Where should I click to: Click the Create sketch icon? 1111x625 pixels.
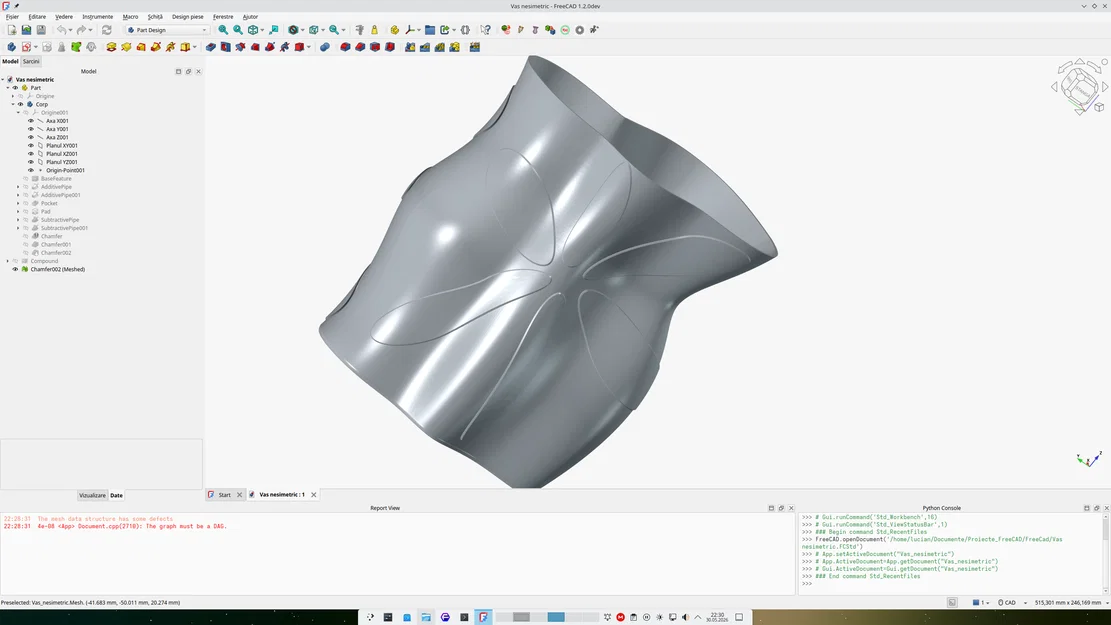(26, 47)
